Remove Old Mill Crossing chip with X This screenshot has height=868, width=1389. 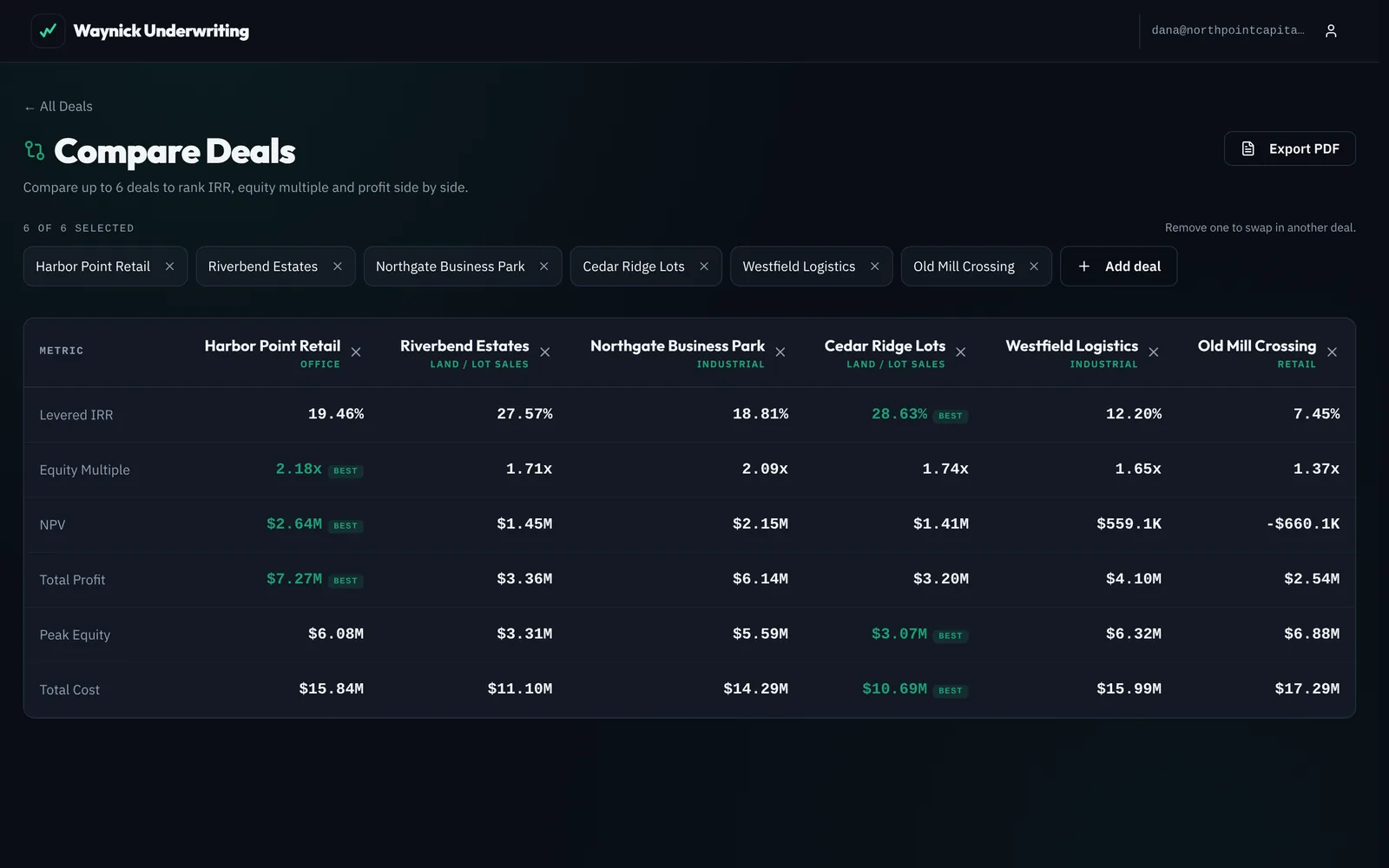[x=1034, y=266]
